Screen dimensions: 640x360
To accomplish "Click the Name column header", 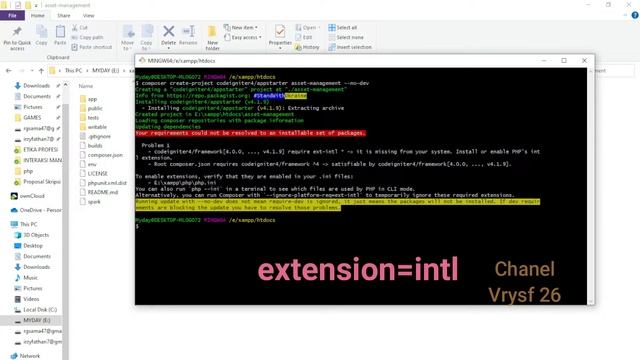I will pos(86,86).
